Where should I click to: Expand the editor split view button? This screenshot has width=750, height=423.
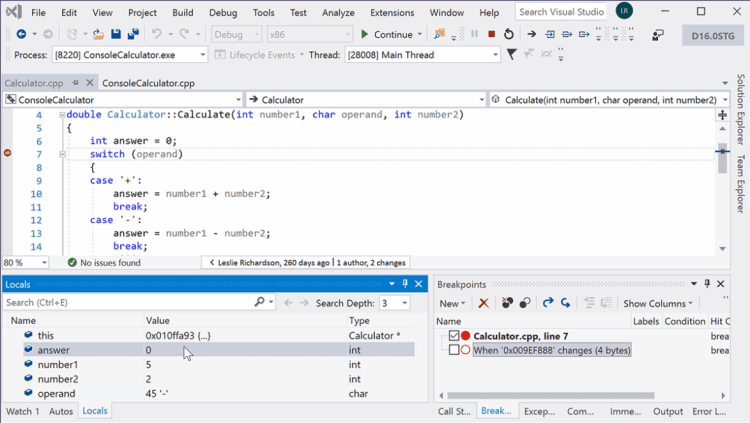[x=722, y=115]
